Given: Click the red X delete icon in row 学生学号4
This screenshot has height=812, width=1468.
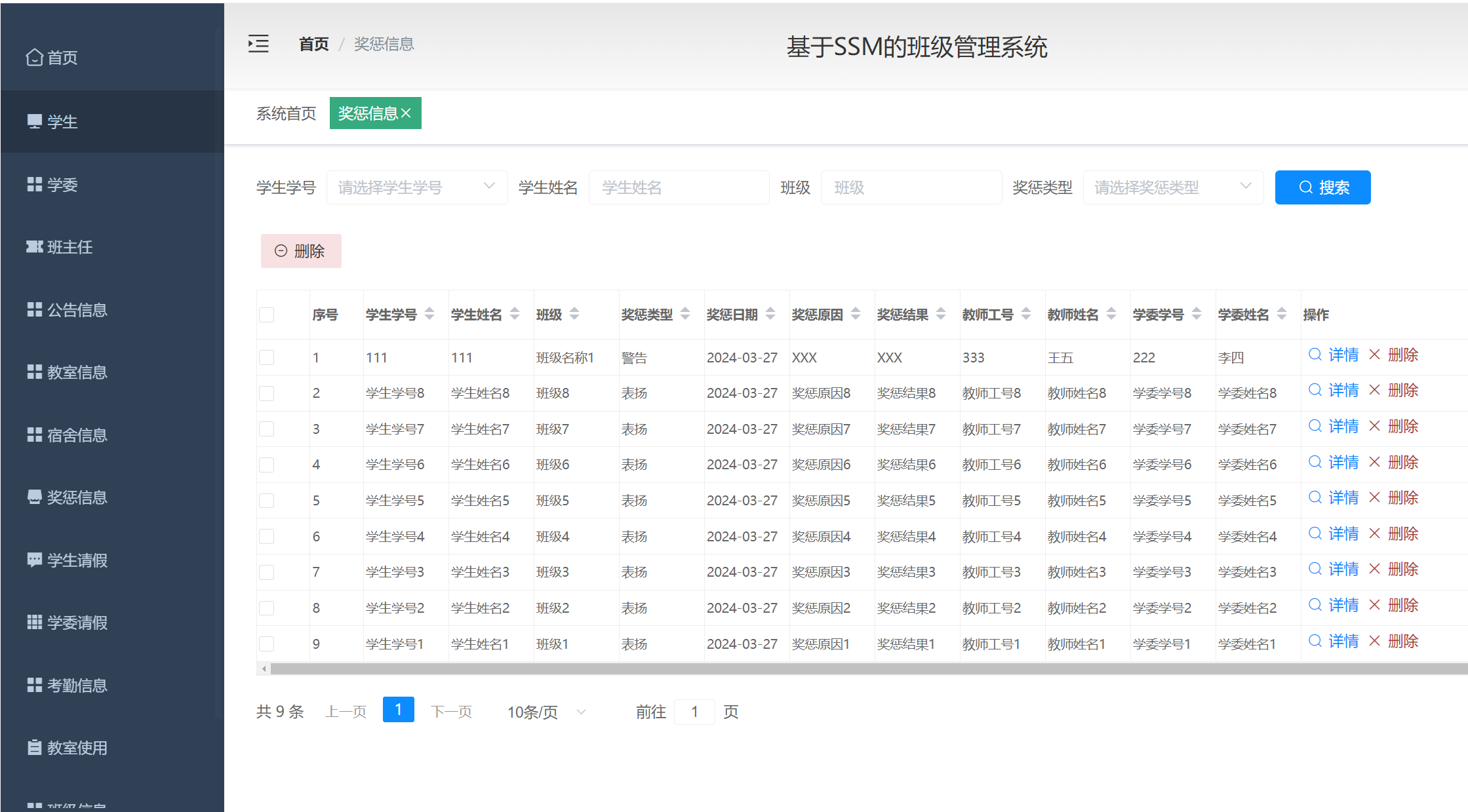Looking at the screenshot, I should coord(1374,533).
